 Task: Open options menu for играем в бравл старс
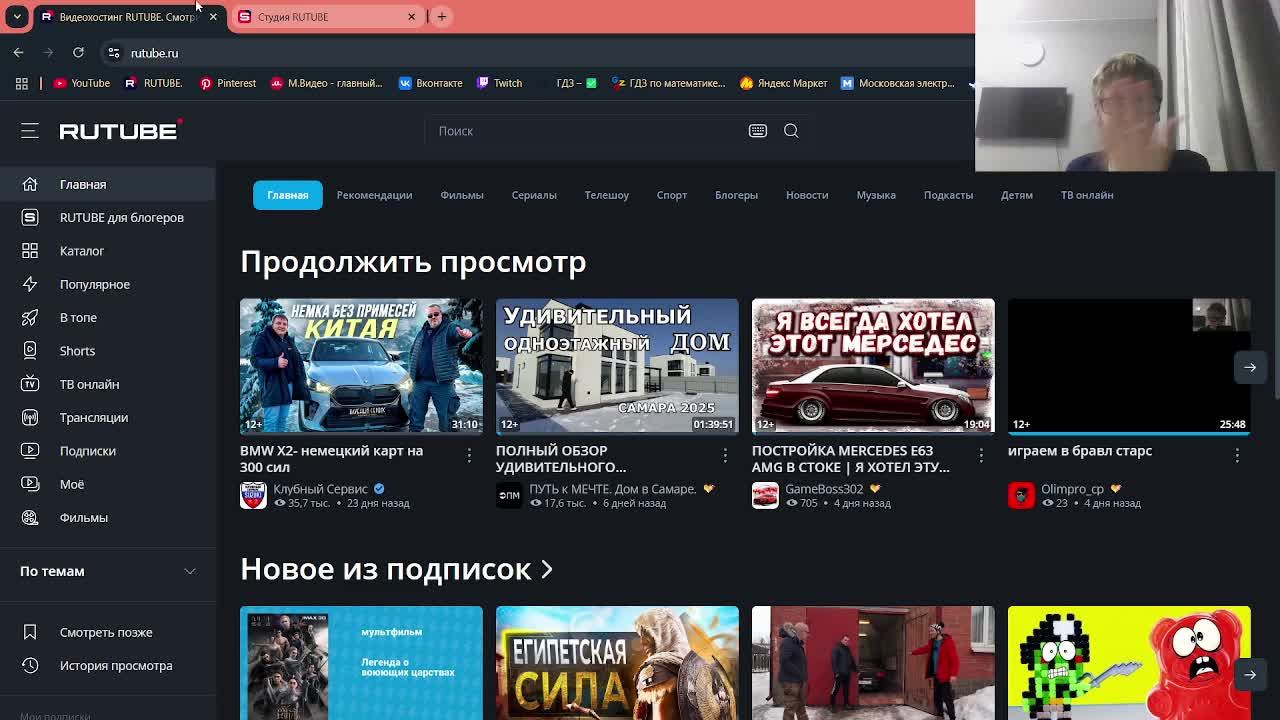(1237, 455)
